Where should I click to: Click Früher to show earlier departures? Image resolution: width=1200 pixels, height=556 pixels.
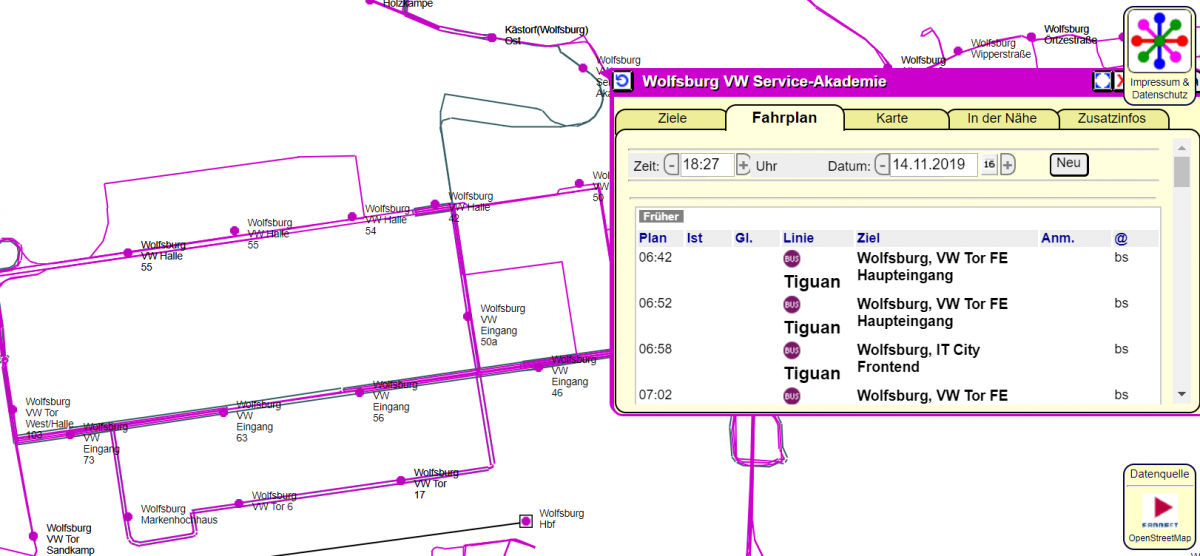(661, 216)
